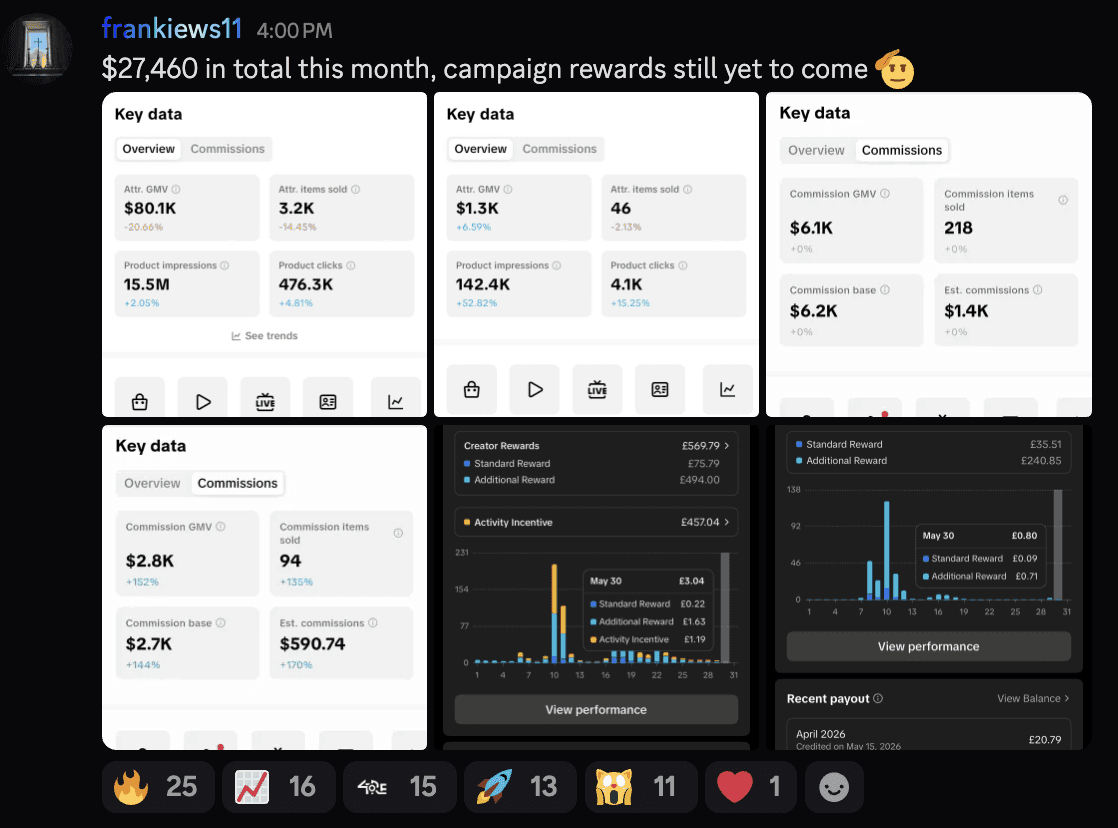The image size is (1118, 828).
Task: Click See trends link
Action: 265,336
